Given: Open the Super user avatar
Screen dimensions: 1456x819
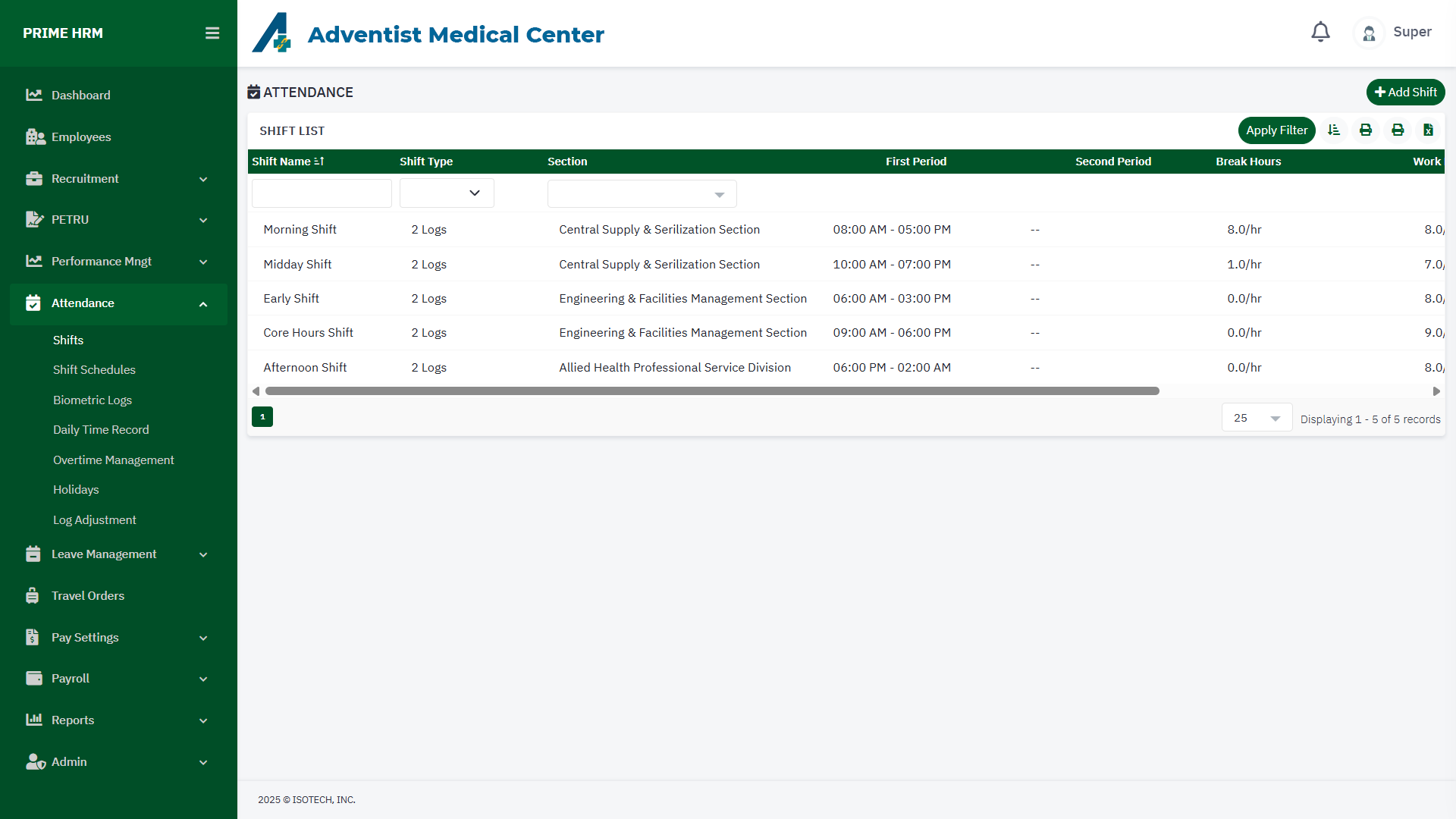Looking at the screenshot, I should coord(1369,33).
